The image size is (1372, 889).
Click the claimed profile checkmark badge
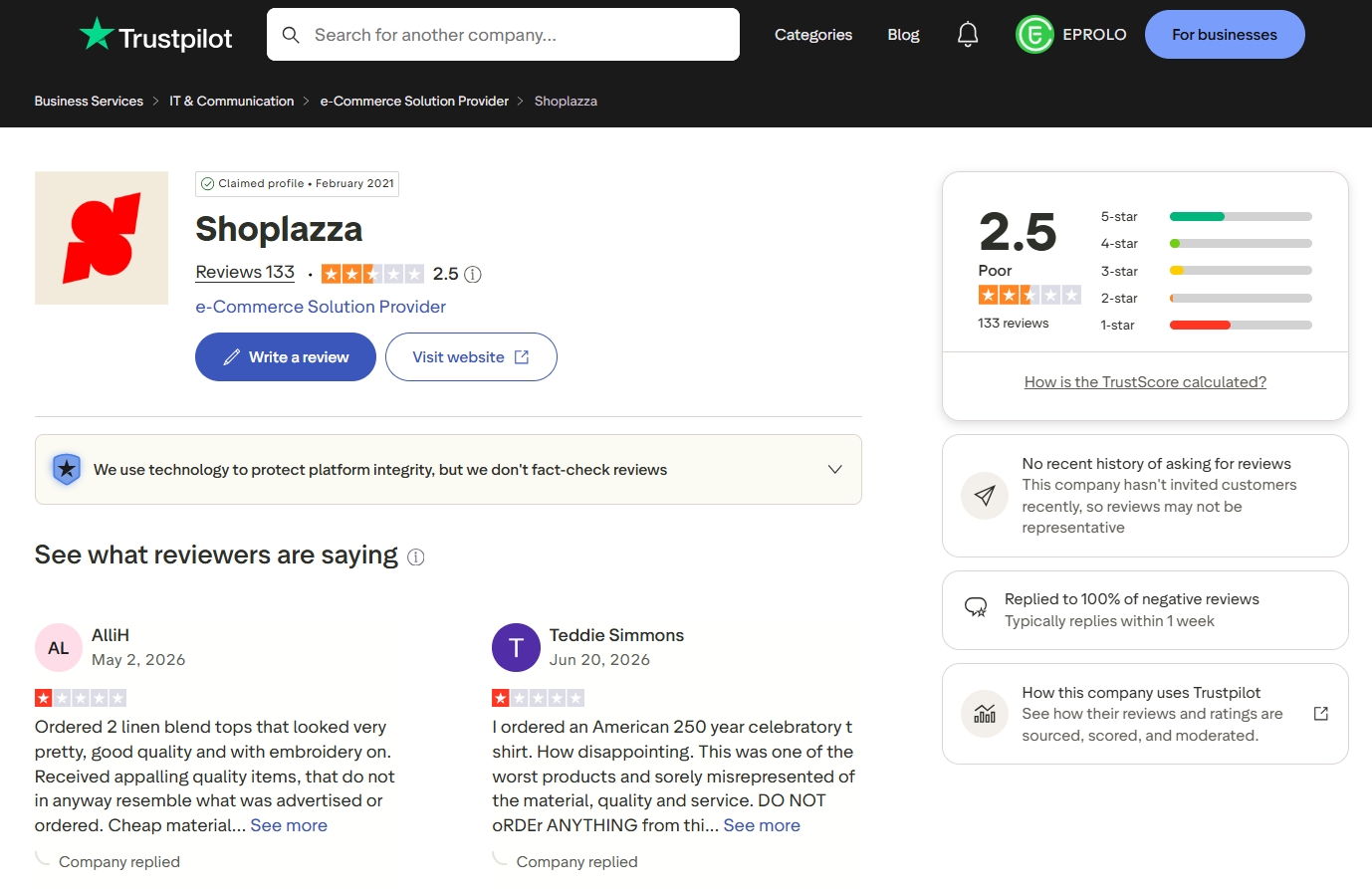click(208, 184)
